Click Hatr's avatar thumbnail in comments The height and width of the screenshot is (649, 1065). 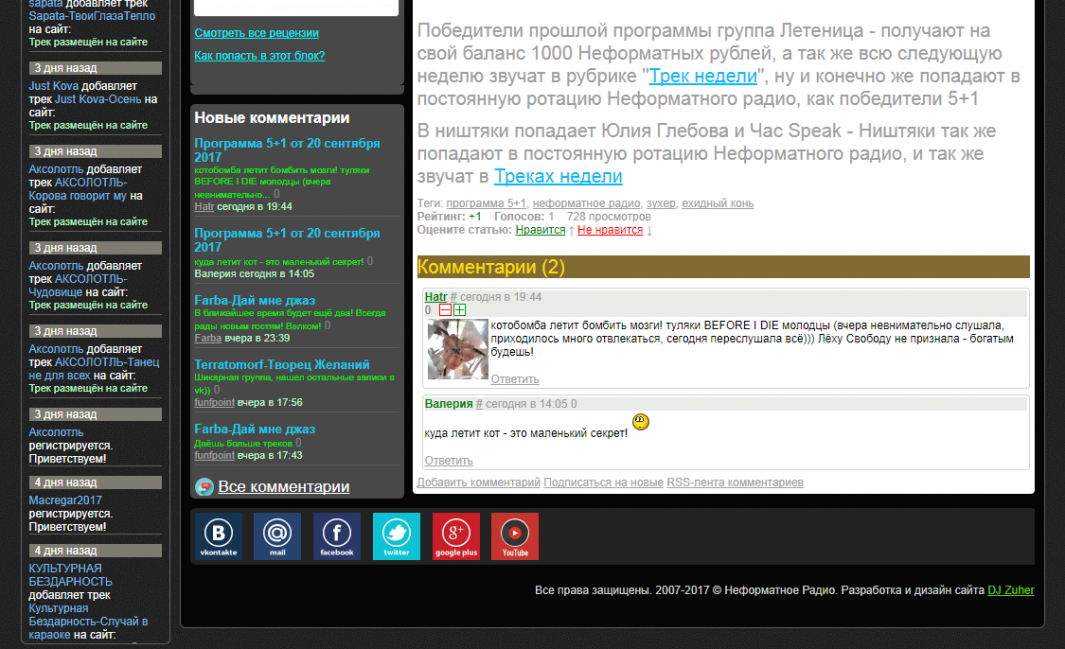pos(457,350)
